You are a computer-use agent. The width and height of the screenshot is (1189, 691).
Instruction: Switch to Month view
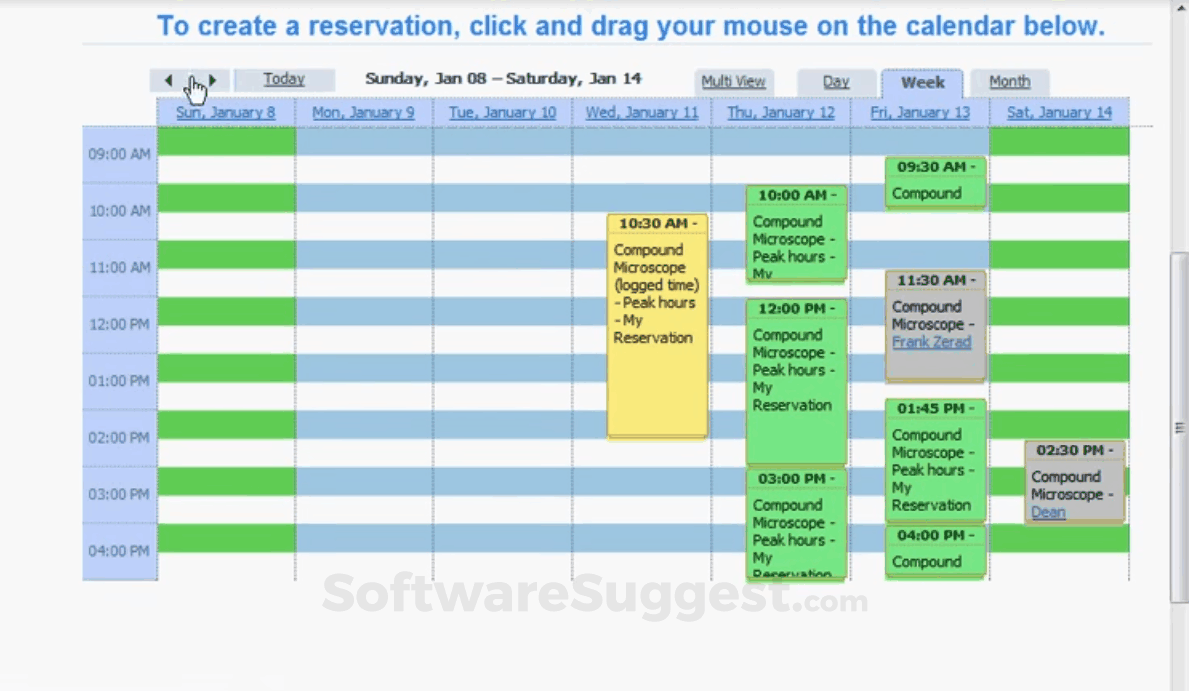click(1010, 81)
